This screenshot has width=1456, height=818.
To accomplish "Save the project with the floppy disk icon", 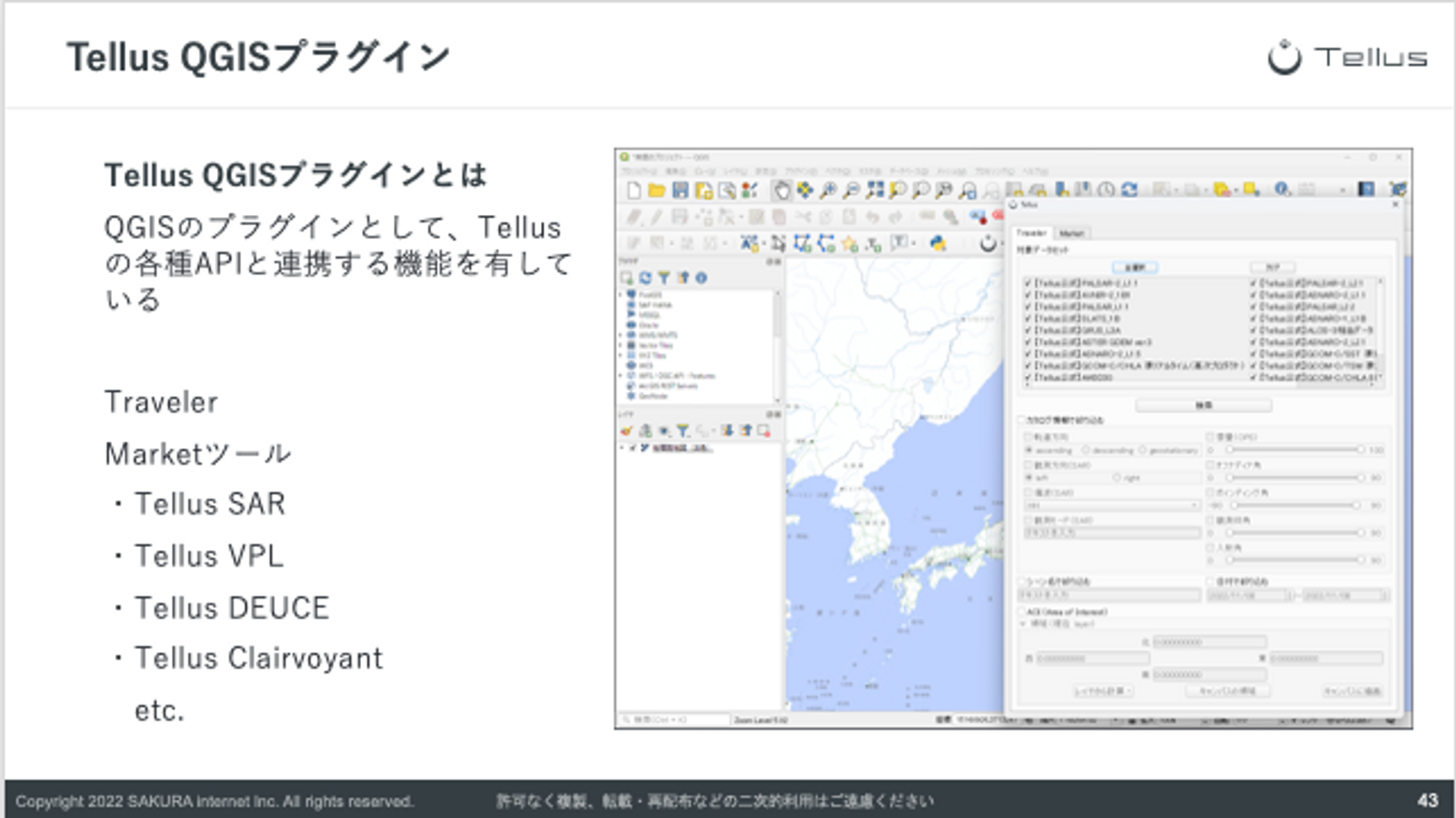I will coord(680,191).
